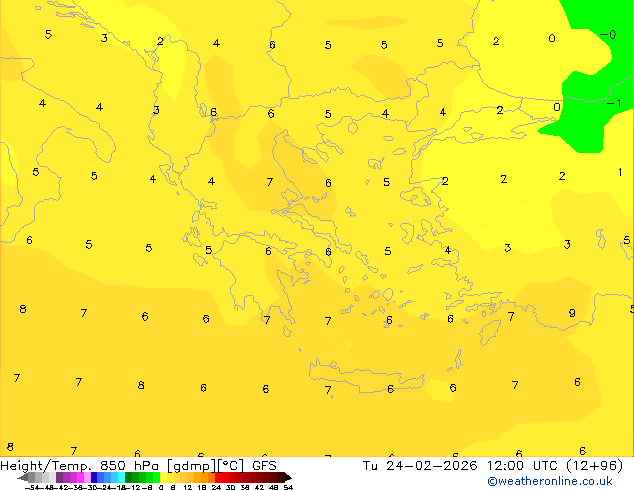Click the 'GFS' model label in the title

(264, 465)
